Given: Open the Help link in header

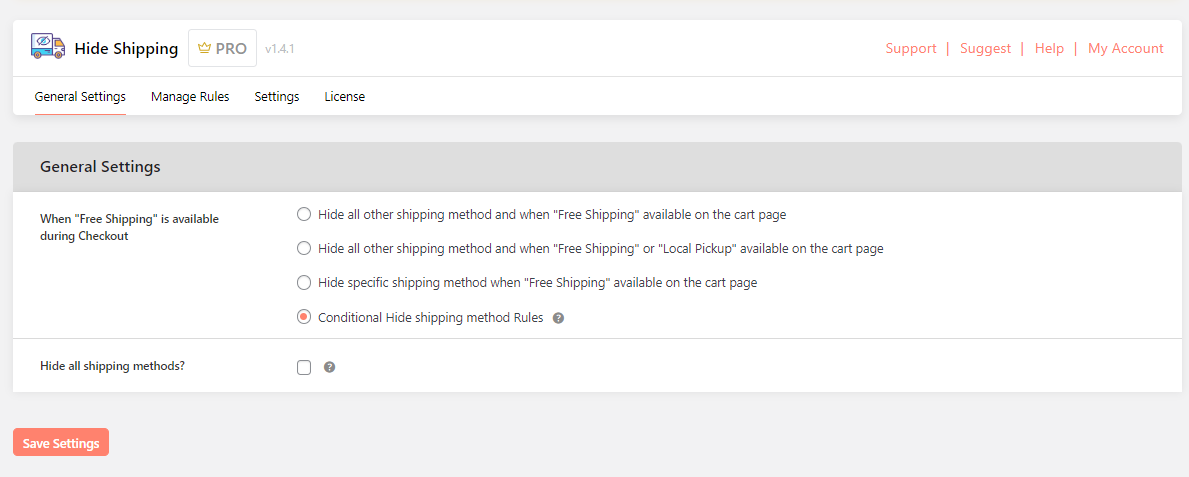Looking at the screenshot, I should click(1049, 48).
